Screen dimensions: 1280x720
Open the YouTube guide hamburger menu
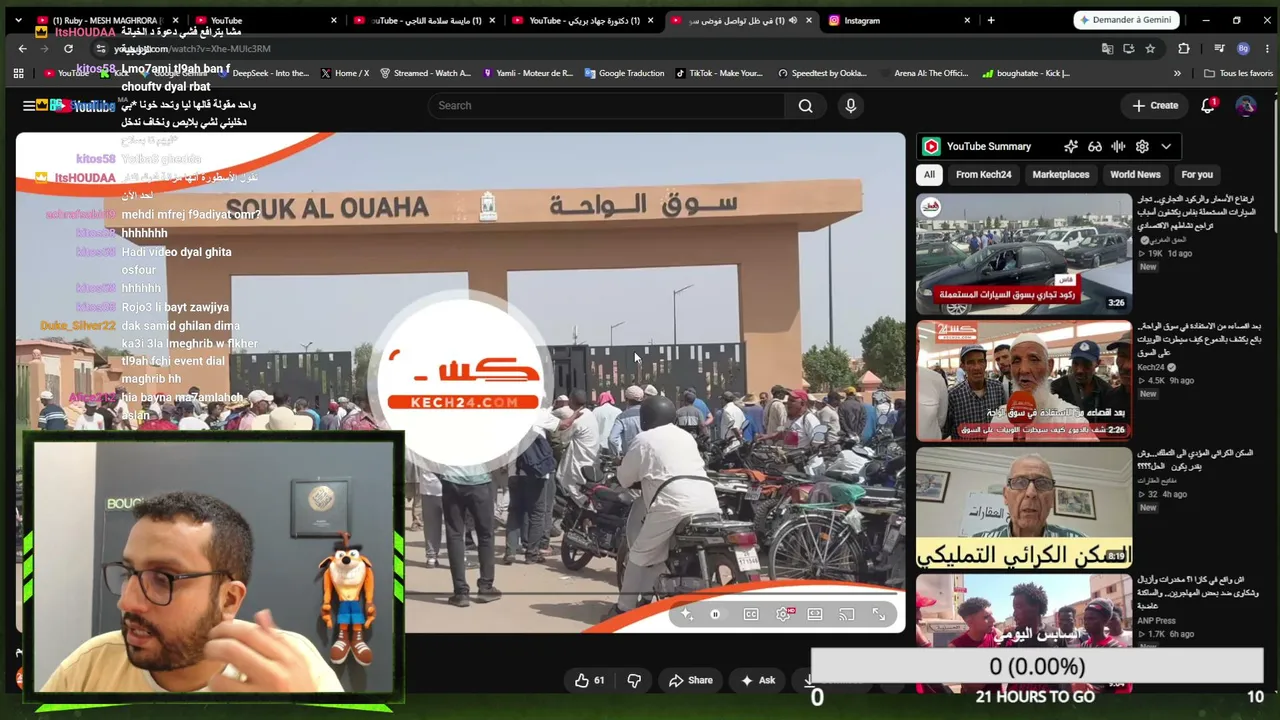click(x=29, y=105)
